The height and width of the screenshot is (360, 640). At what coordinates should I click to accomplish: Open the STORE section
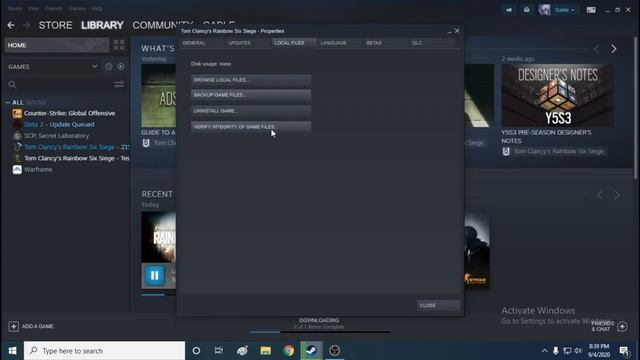tap(56, 25)
